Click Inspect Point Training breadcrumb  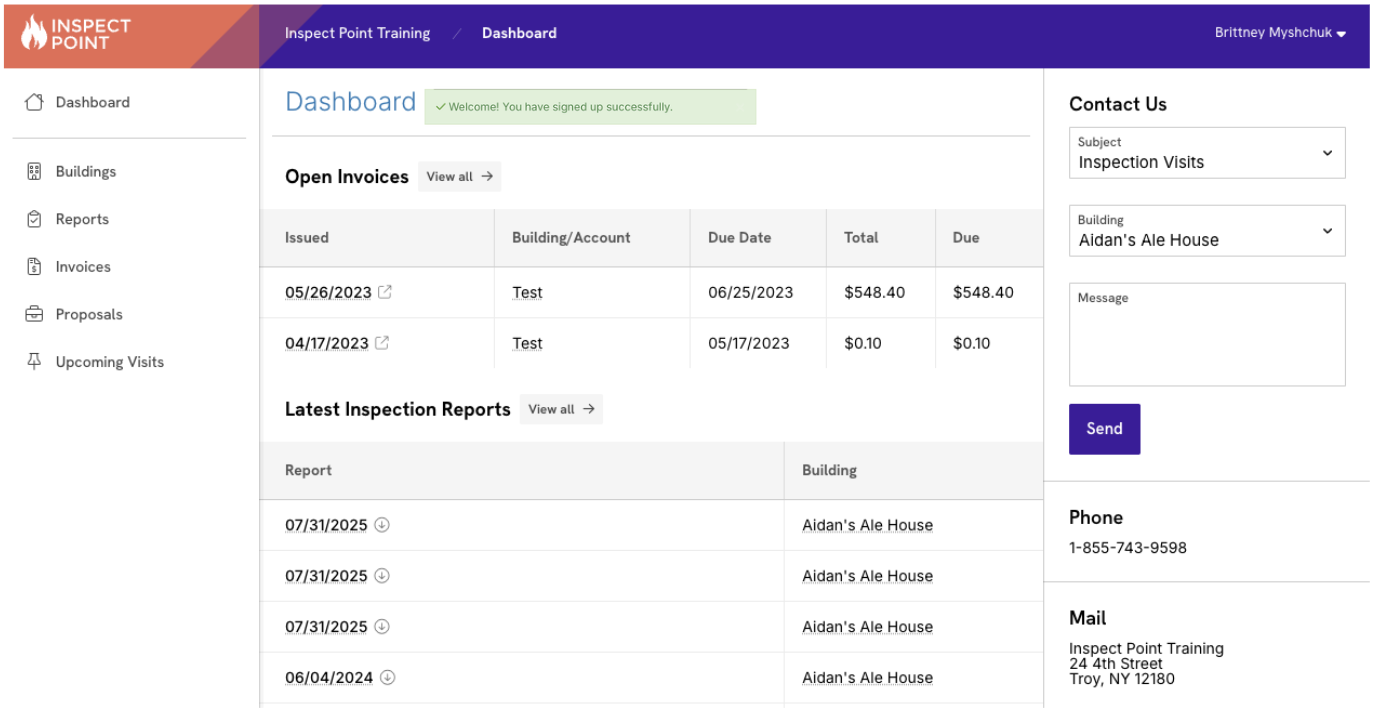pyautogui.click(x=357, y=33)
